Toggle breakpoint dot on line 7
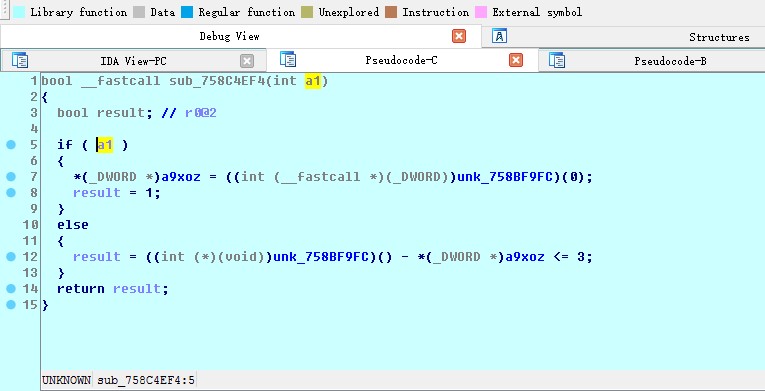The image size is (765, 391). 11,177
